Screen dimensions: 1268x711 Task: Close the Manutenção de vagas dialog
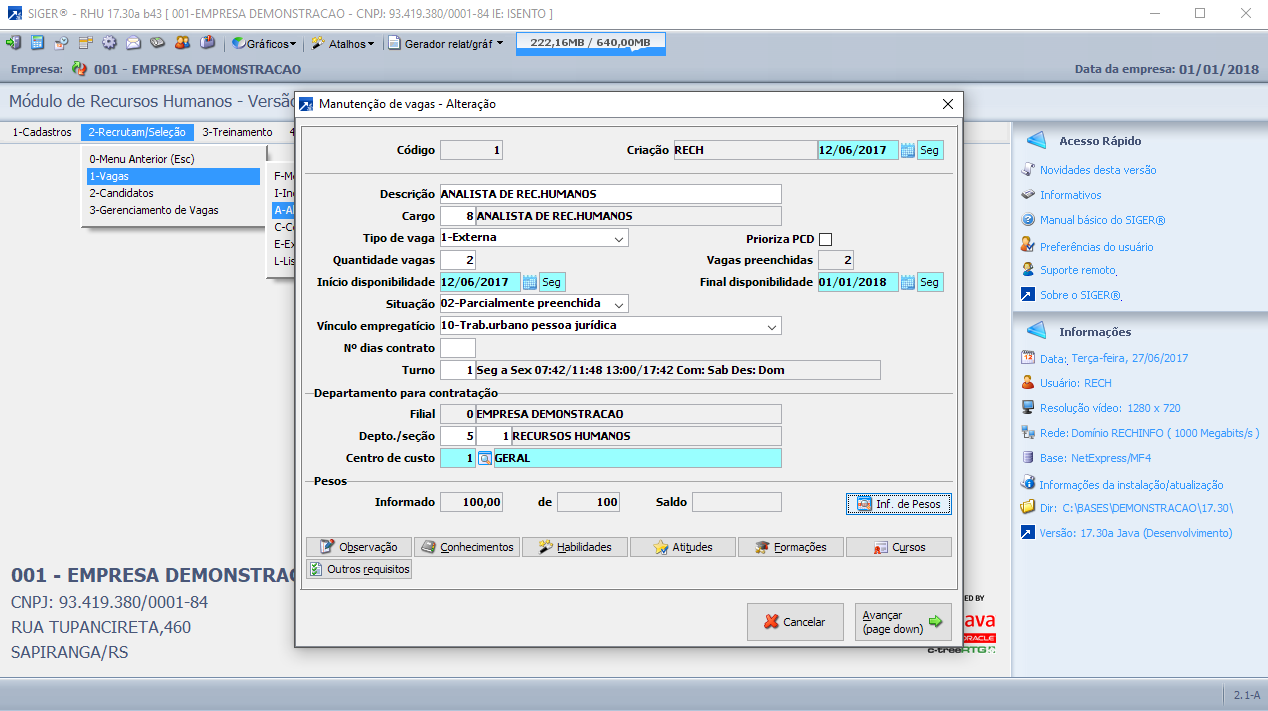(948, 104)
